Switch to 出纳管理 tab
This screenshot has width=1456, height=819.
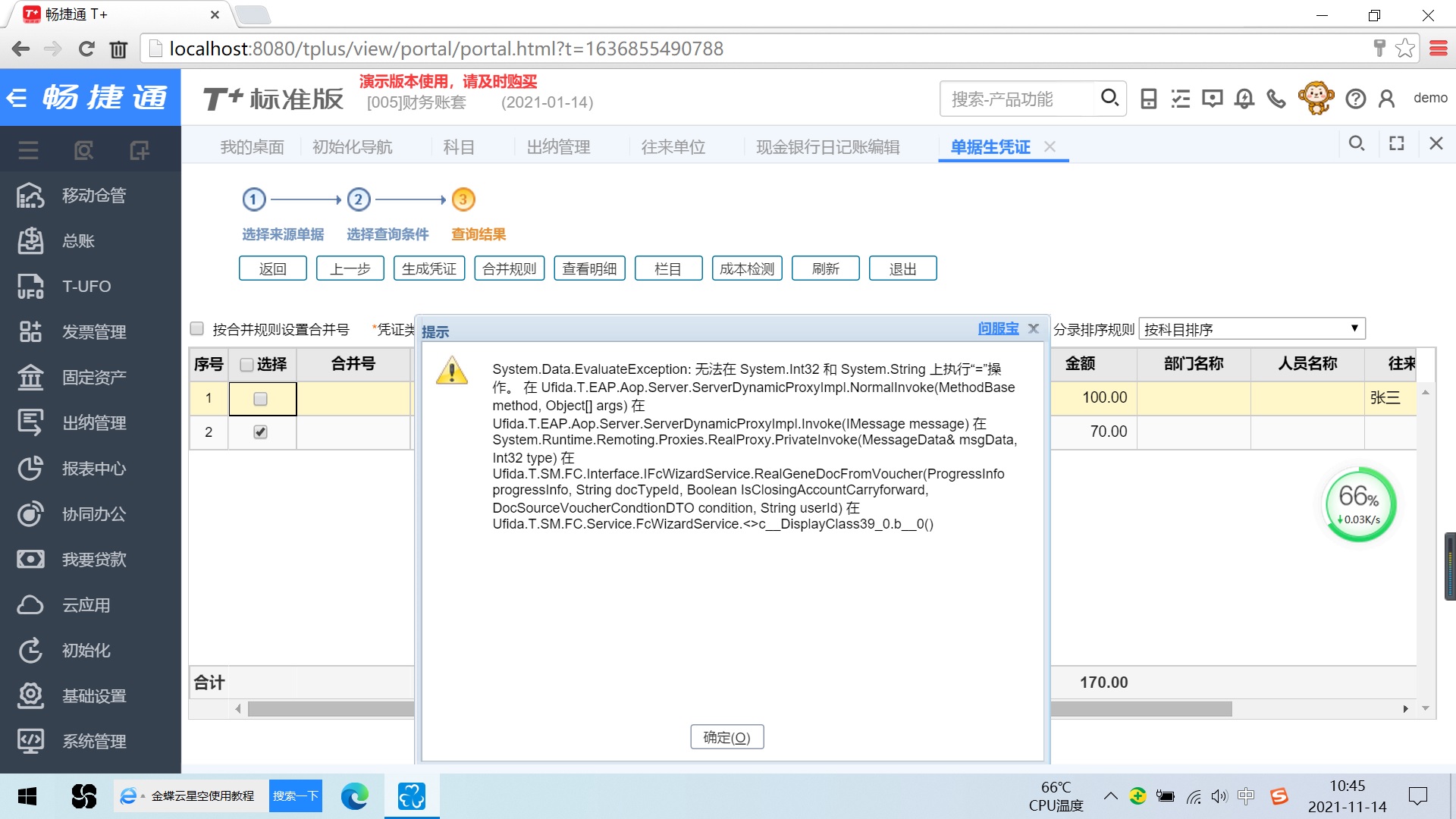click(559, 147)
